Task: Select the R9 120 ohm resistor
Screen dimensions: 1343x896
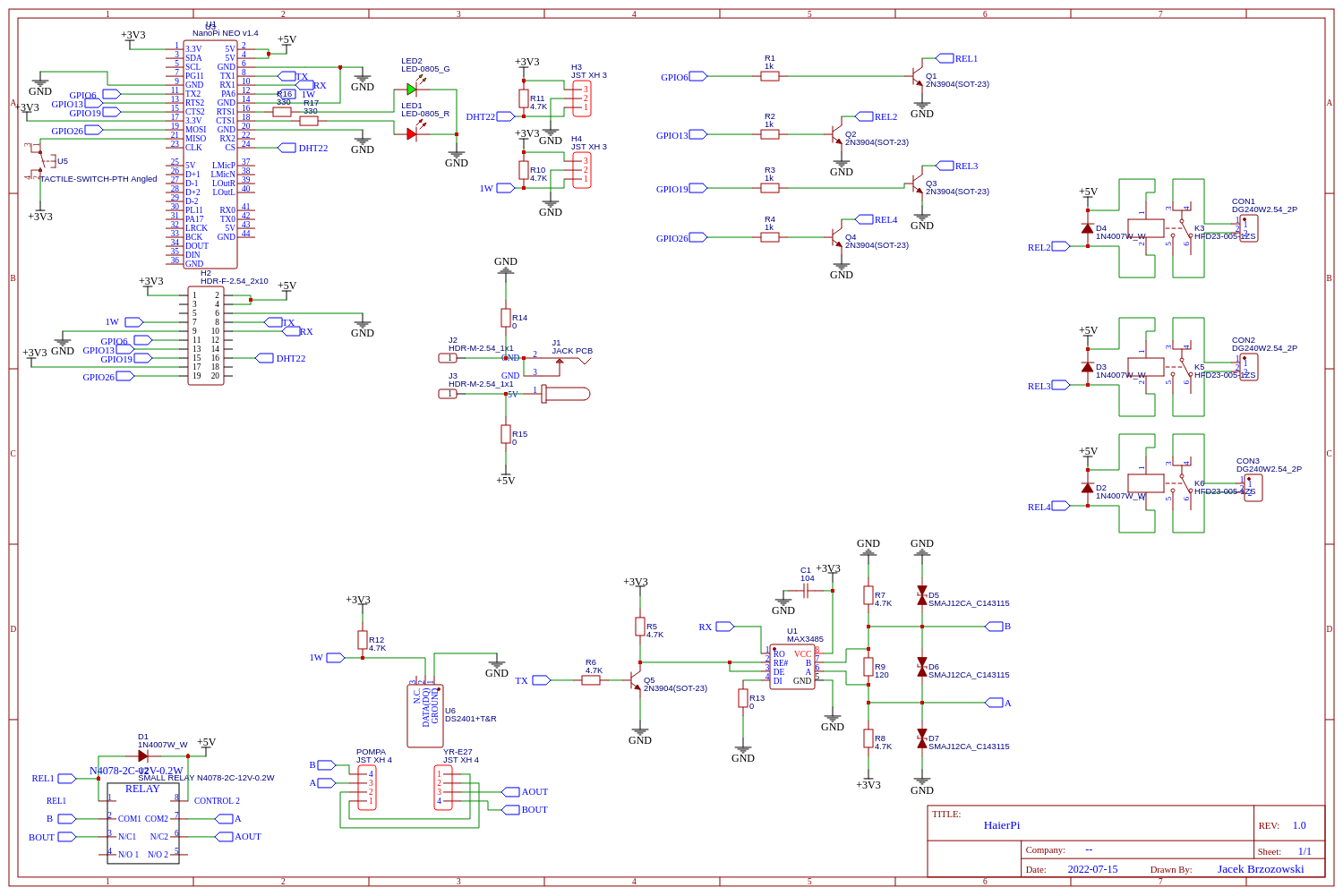Action: pos(868,667)
